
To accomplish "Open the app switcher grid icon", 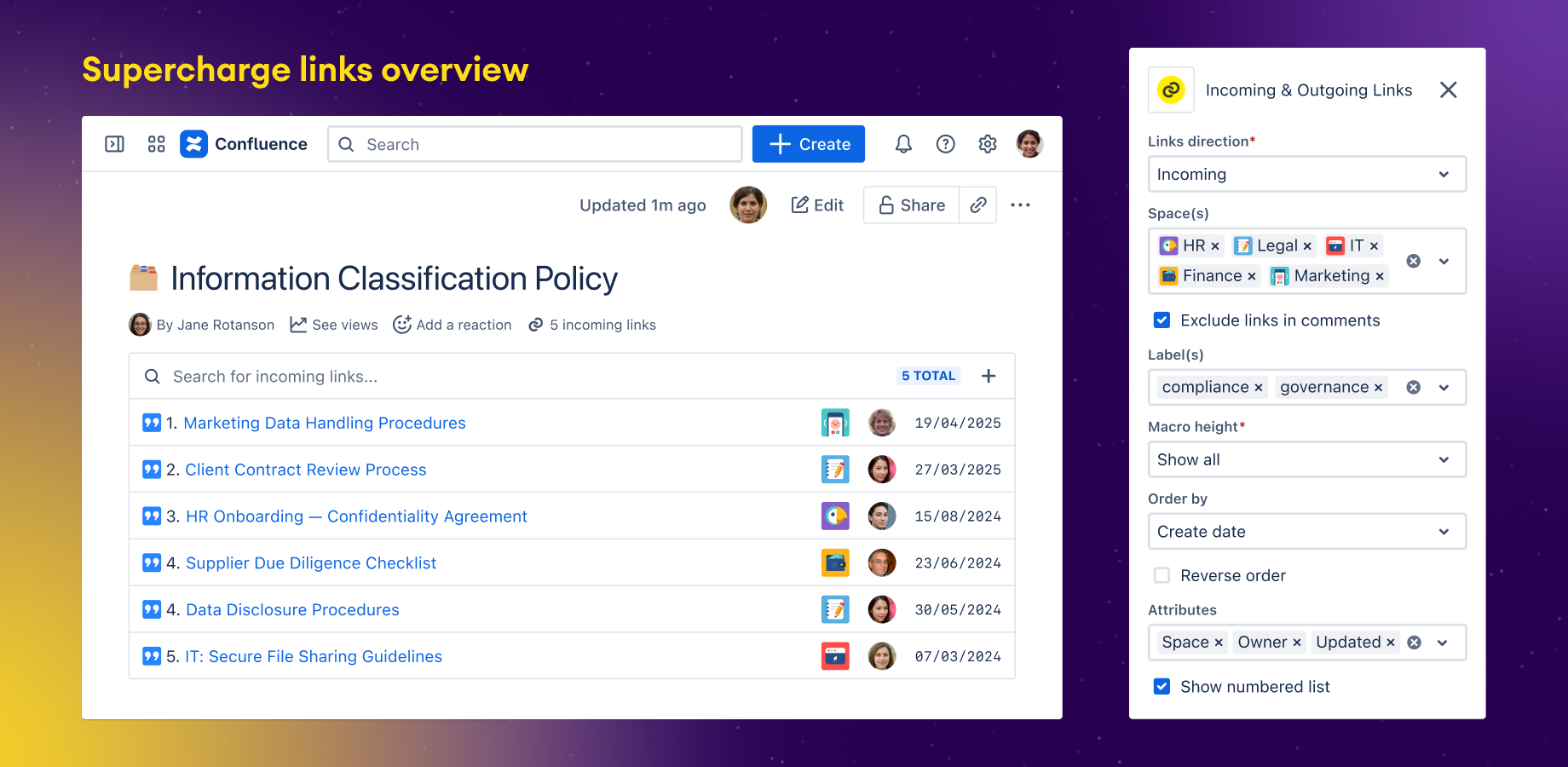I will [x=156, y=144].
